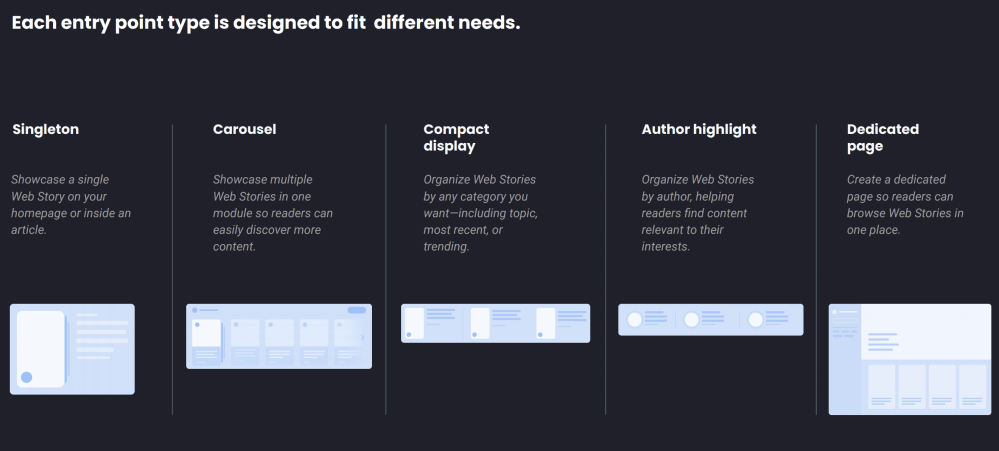Screen dimensions: 999x451
Task: Click the Singleton illustration thumbnail
Action: (x=72, y=349)
